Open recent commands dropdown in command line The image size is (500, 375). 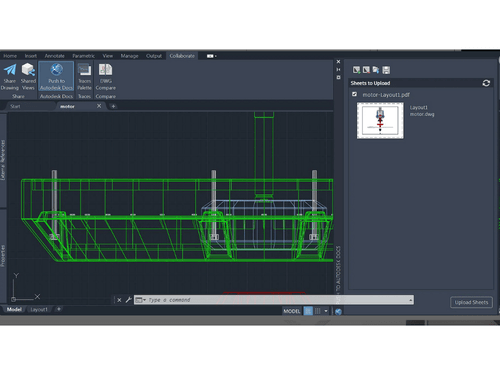[x=140, y=300]
